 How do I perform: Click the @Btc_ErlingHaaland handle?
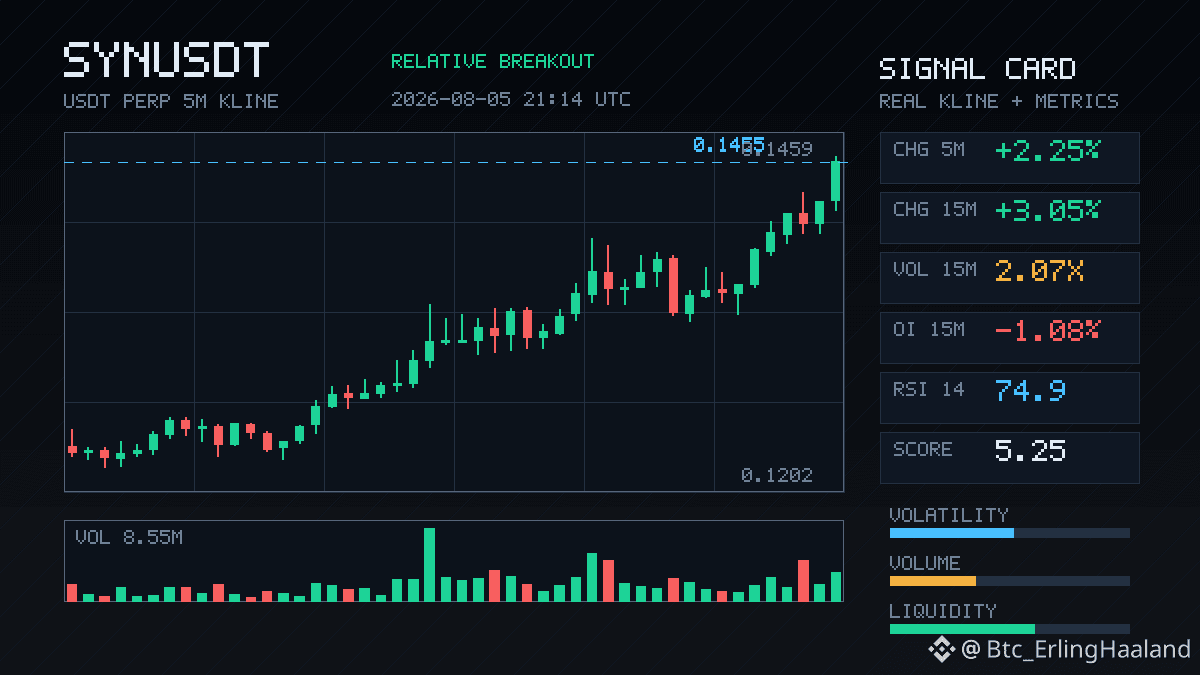tap(1076, 650)
